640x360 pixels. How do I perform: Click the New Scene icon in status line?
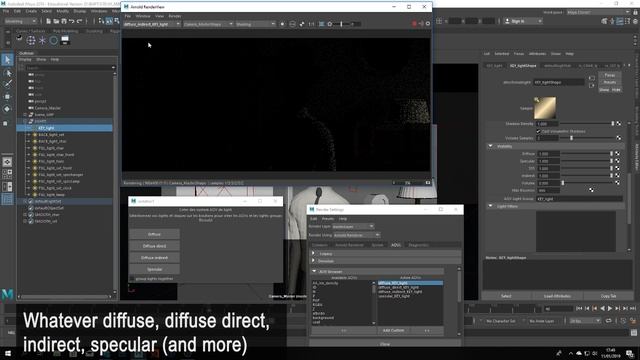coord(48,21)
